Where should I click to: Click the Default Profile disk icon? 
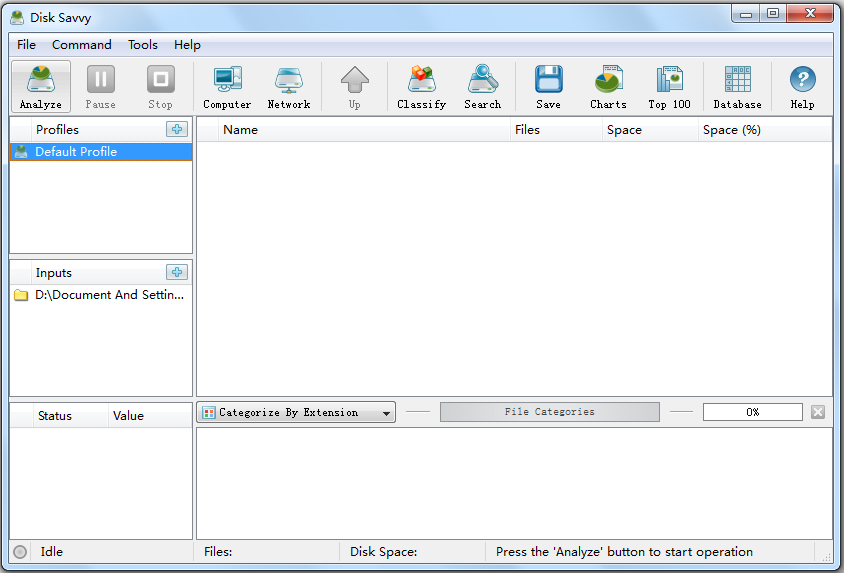pos(21,152)
